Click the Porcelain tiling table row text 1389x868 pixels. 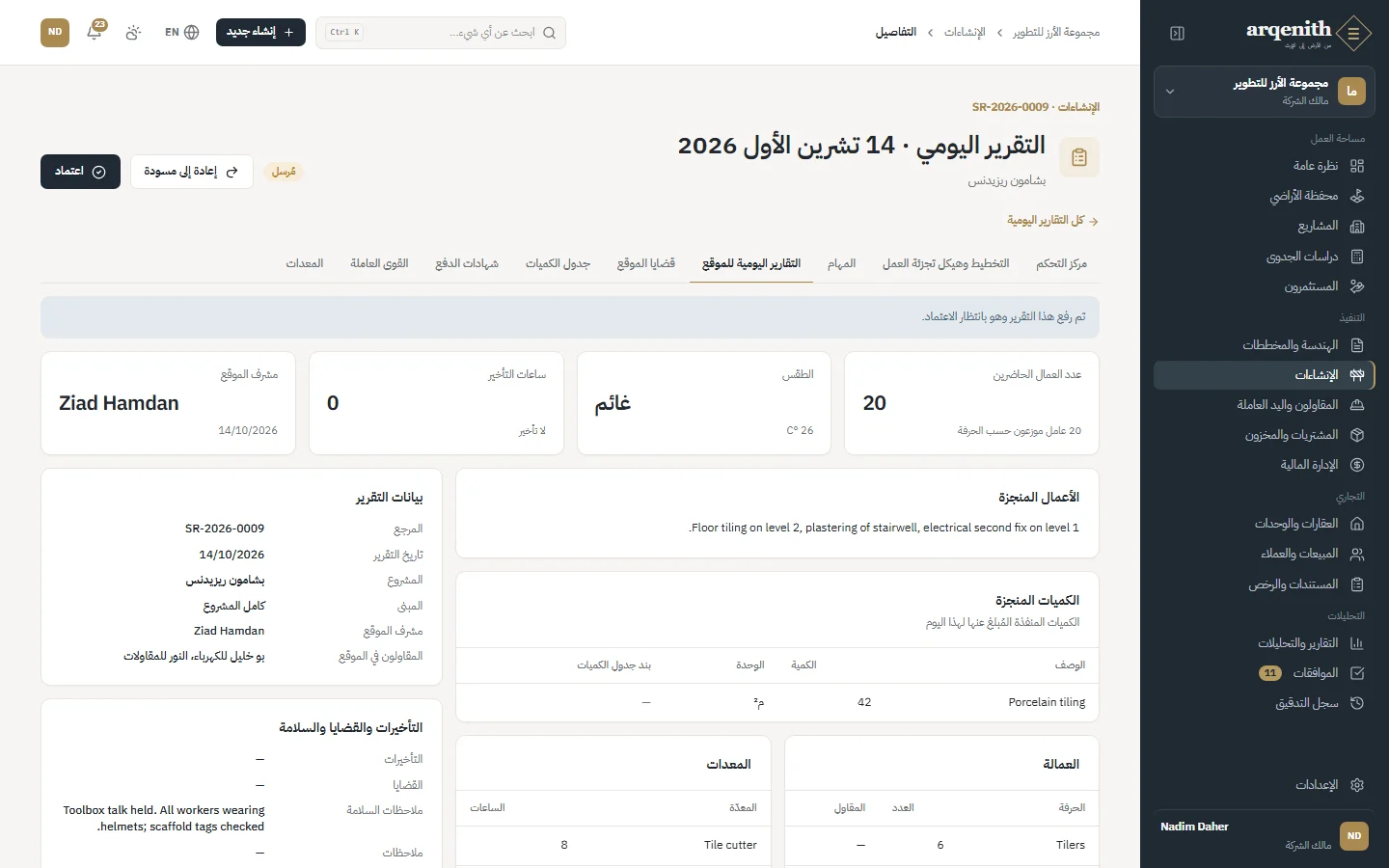(1047, 703)
